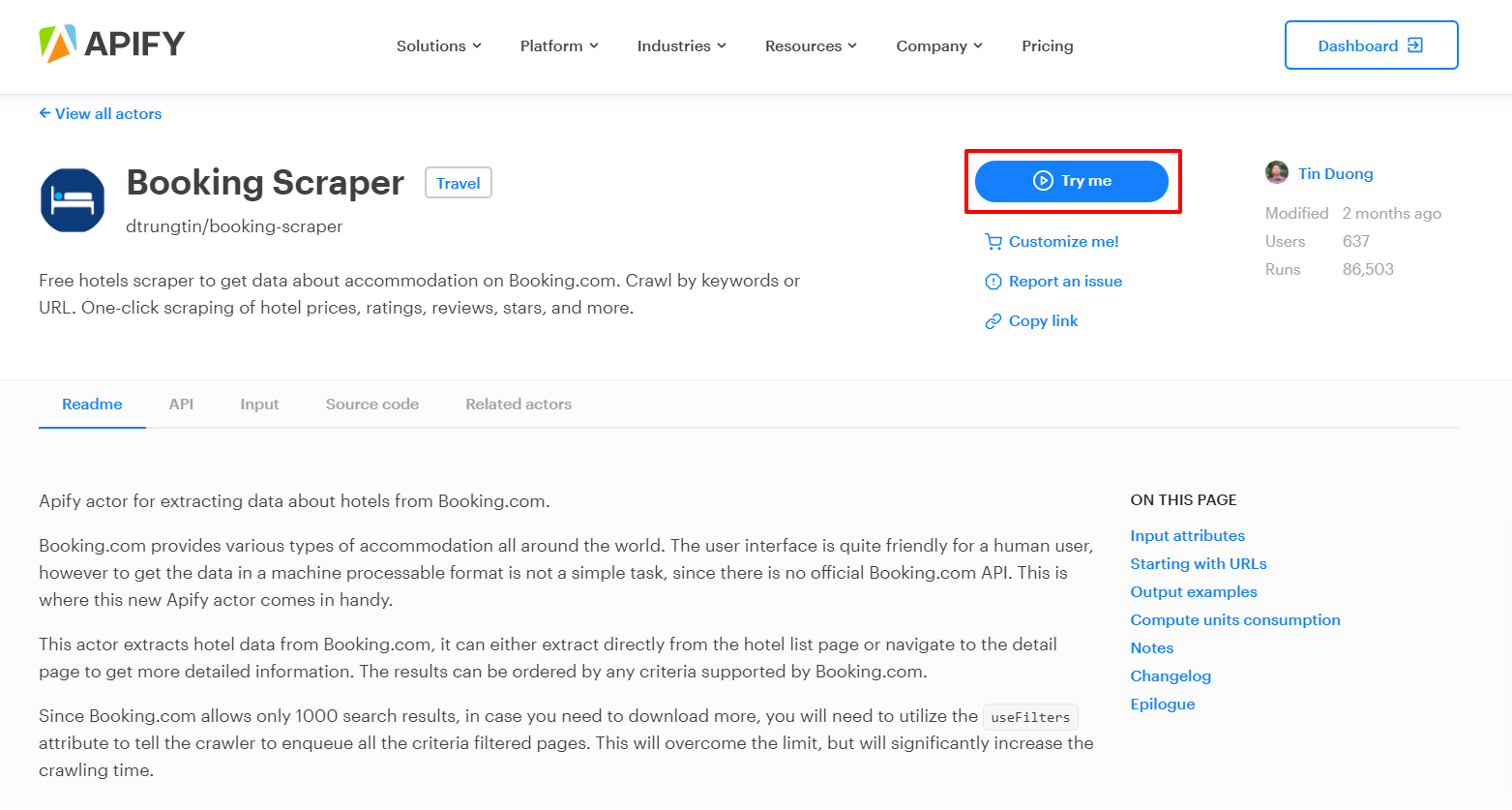
Task: Click the ON THIS PAGE heading
Action: [x=1184, y=500]
